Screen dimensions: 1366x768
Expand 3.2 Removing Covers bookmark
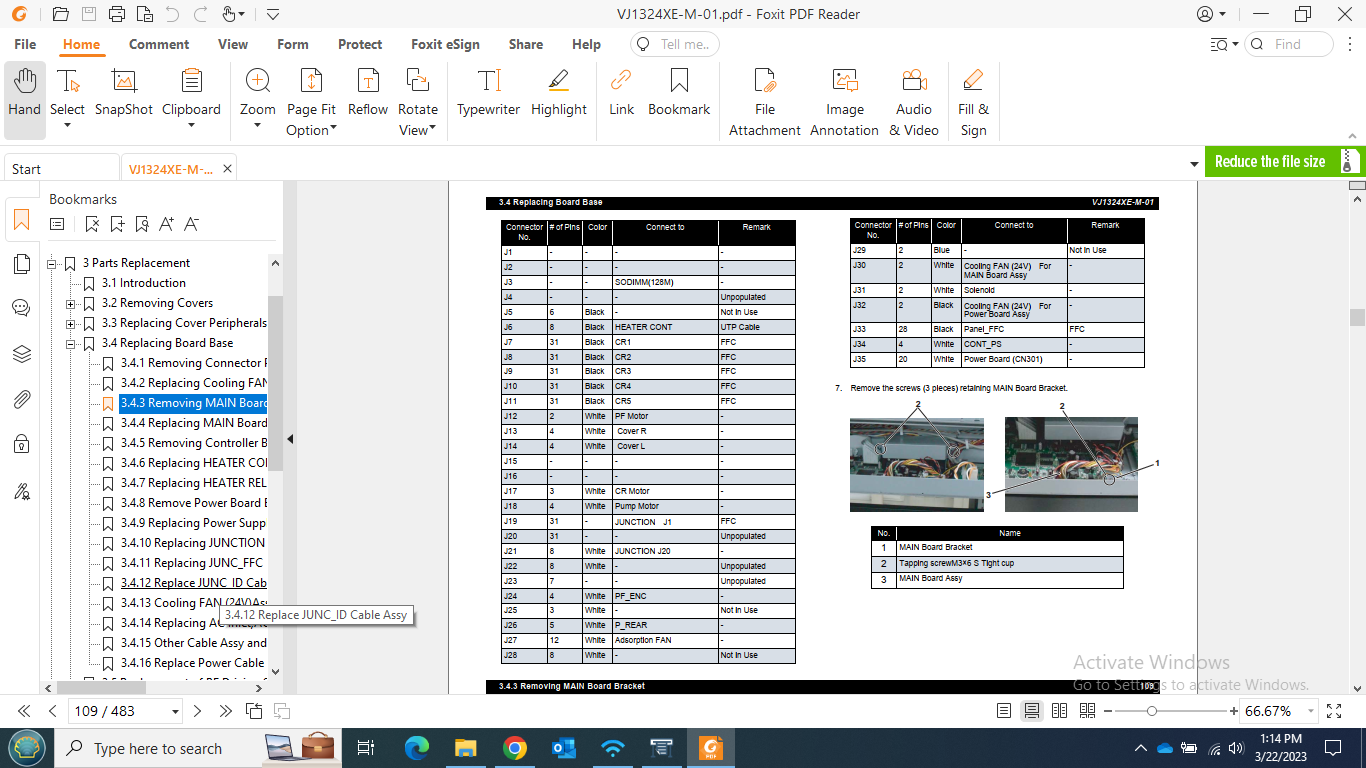(71, 303)
